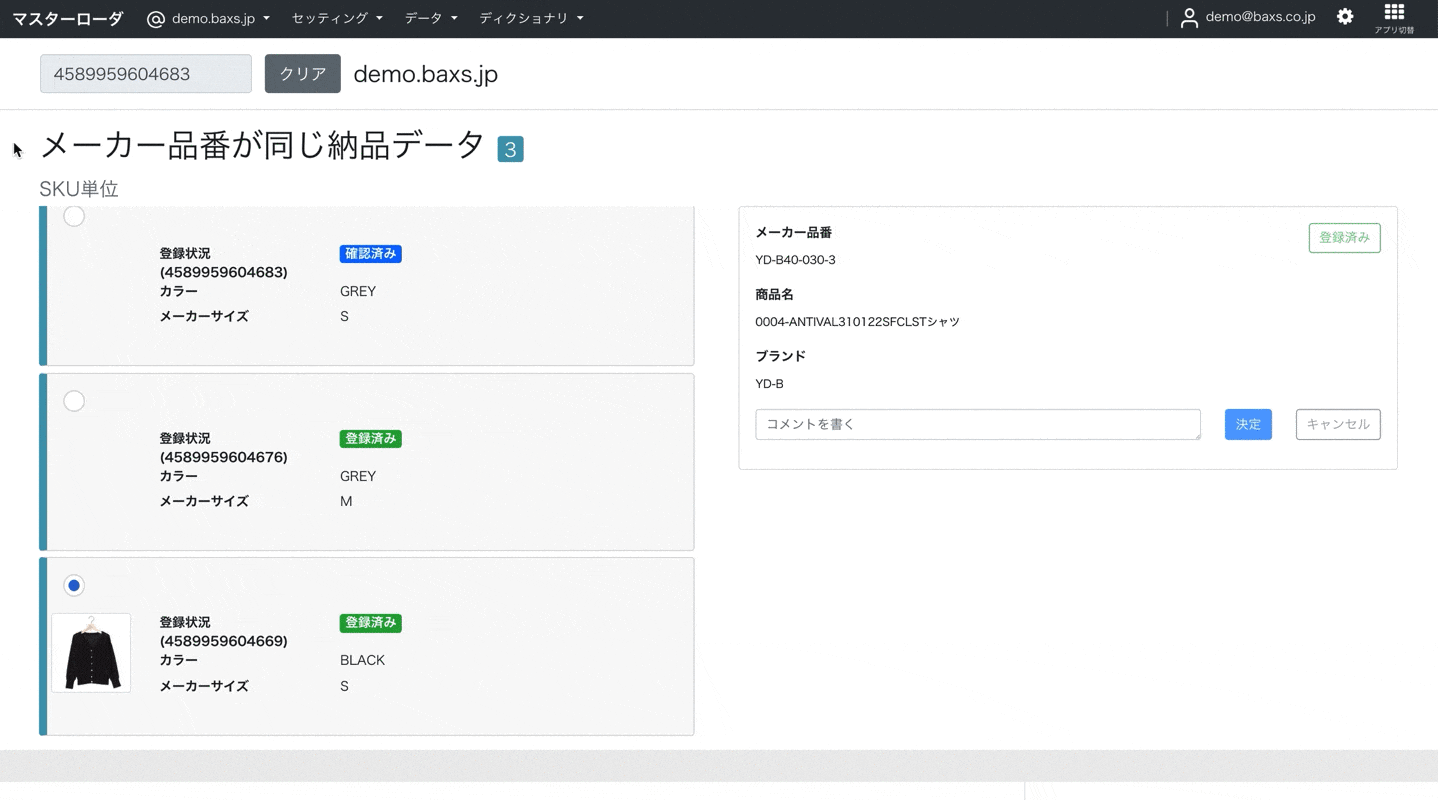Click the 登録済み badge in the detail panel
The image size is (1438, 800).
click(1344, 237)
